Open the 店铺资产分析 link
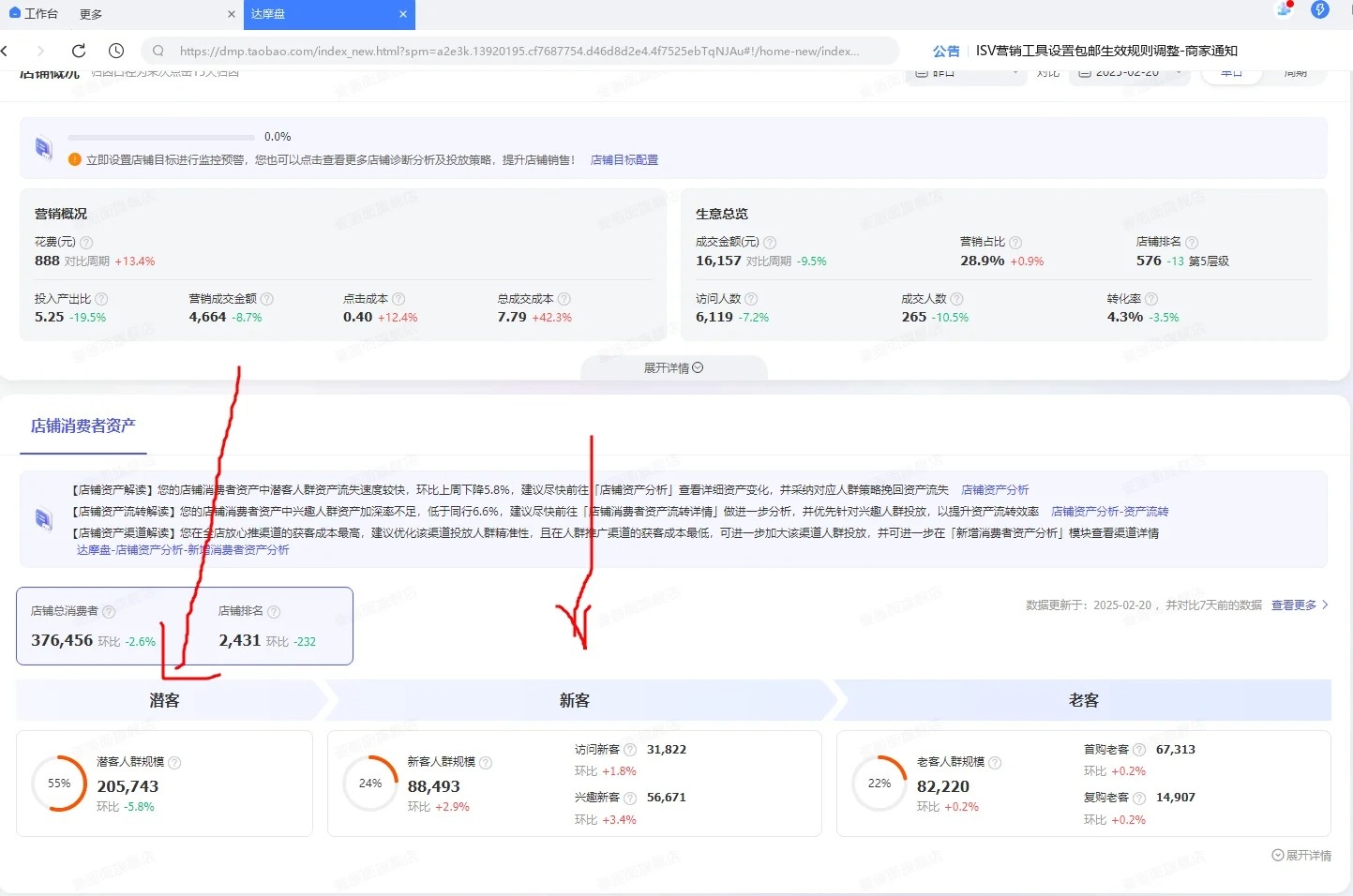1353x896 pixels. (995, 490)
